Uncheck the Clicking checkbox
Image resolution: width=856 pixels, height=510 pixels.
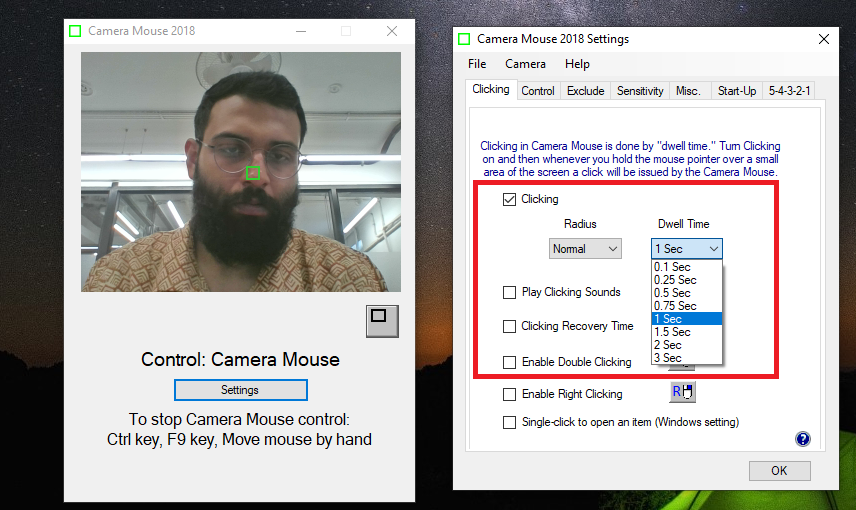tap(509, 199)
